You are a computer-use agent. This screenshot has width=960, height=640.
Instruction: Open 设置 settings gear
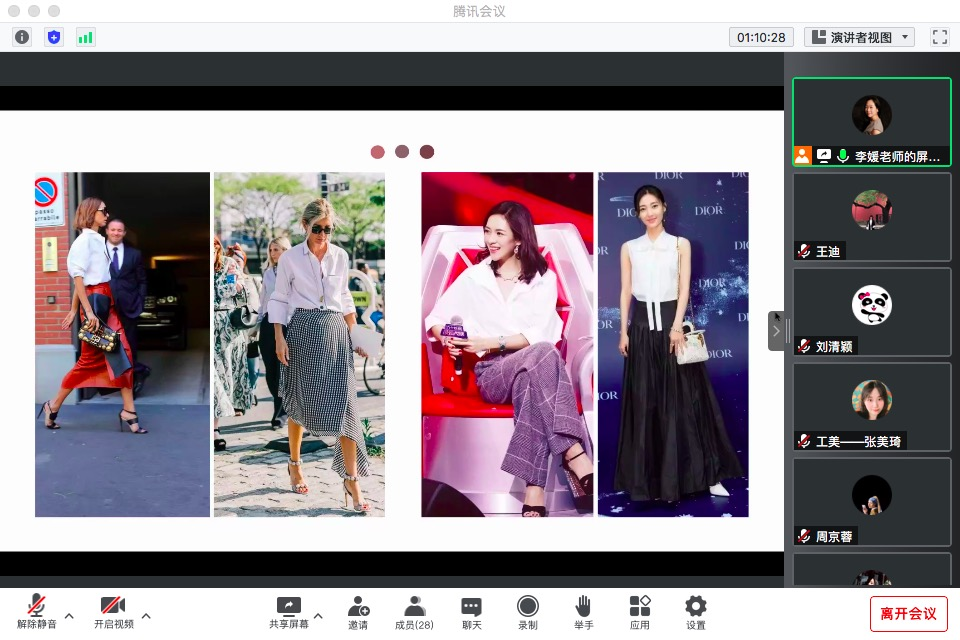696,612
